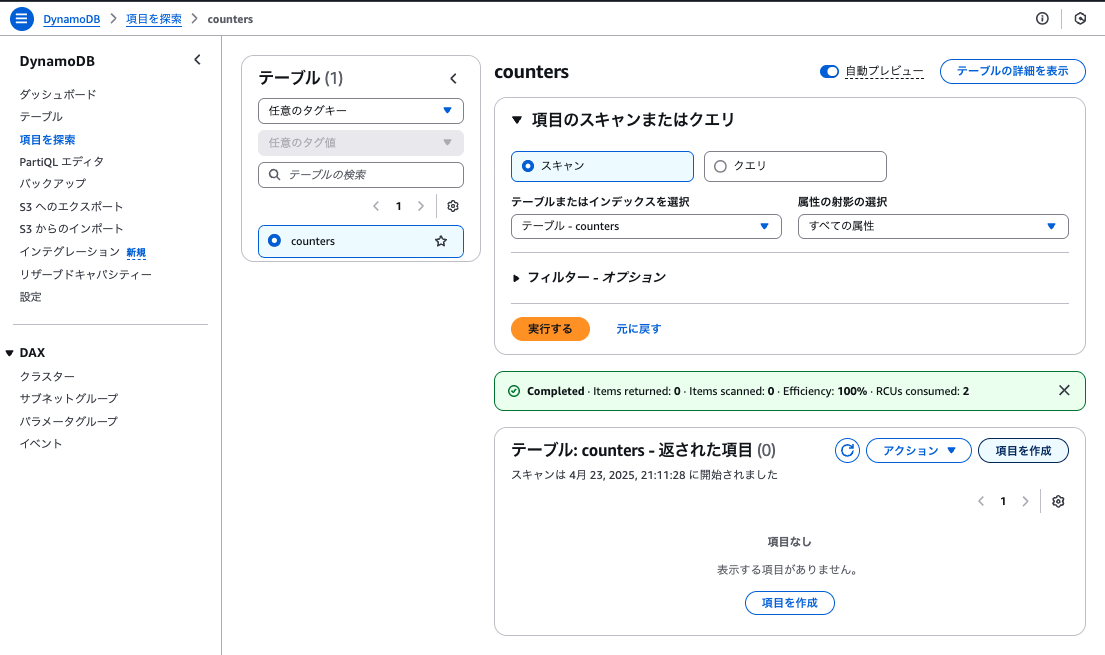
Task: Open the hexagon settings icon at top right
Action: pyautogui.click(x=1080, y=19)
